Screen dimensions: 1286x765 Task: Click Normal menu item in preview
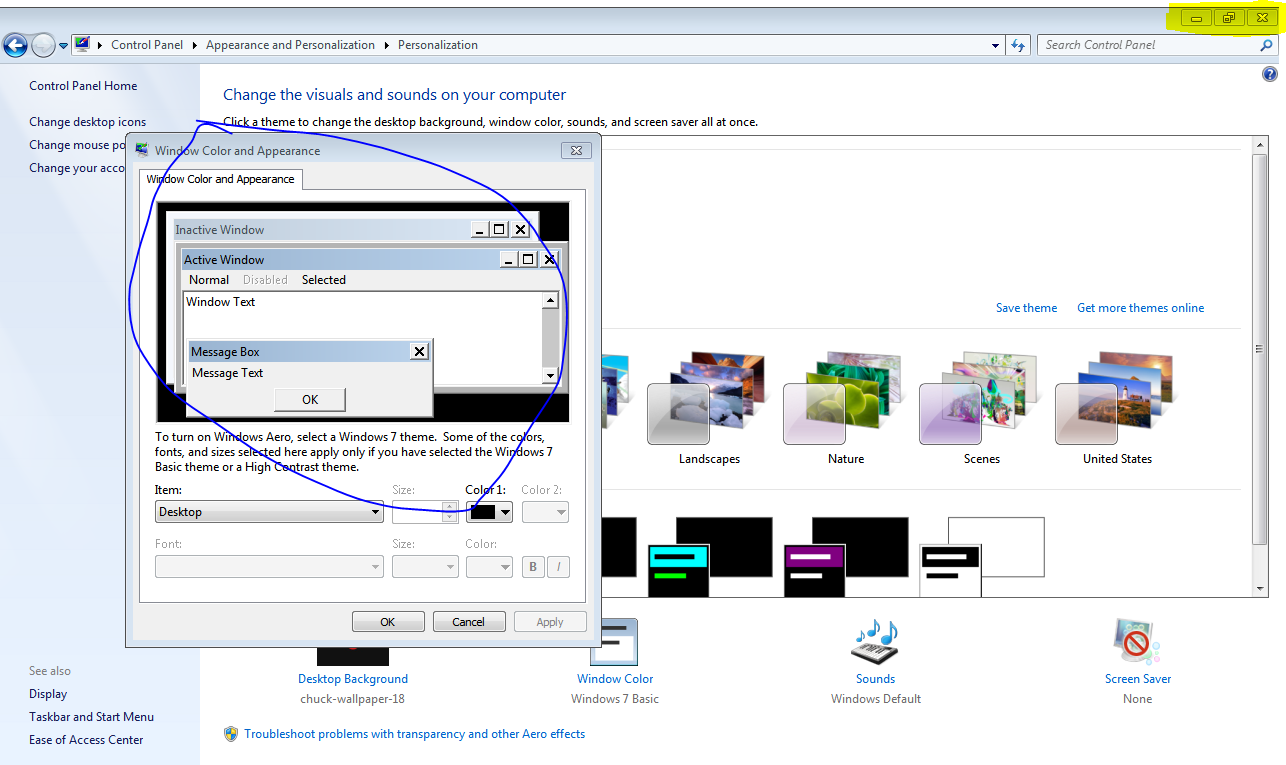pyautogui.click(x=209, y=280)
